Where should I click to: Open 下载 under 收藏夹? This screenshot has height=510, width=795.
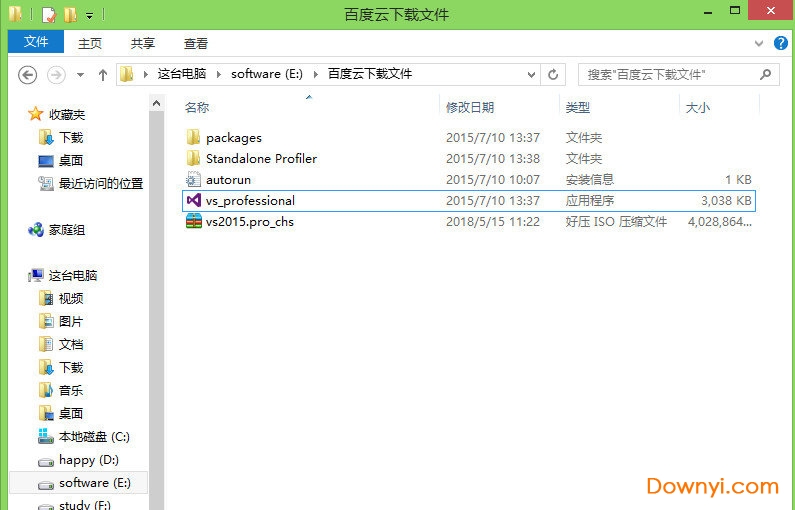point(70,137)
